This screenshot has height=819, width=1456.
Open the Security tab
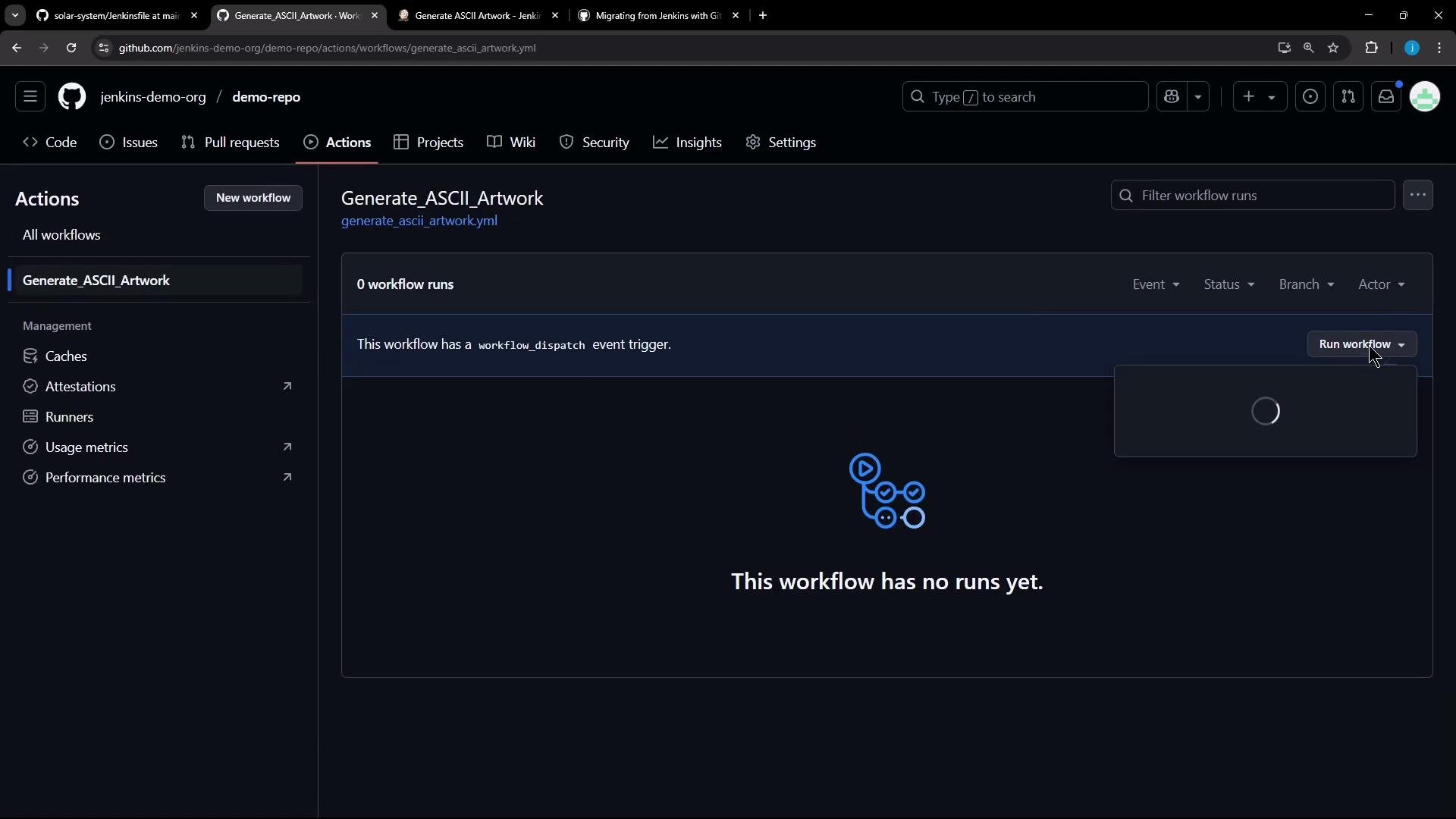595,143
